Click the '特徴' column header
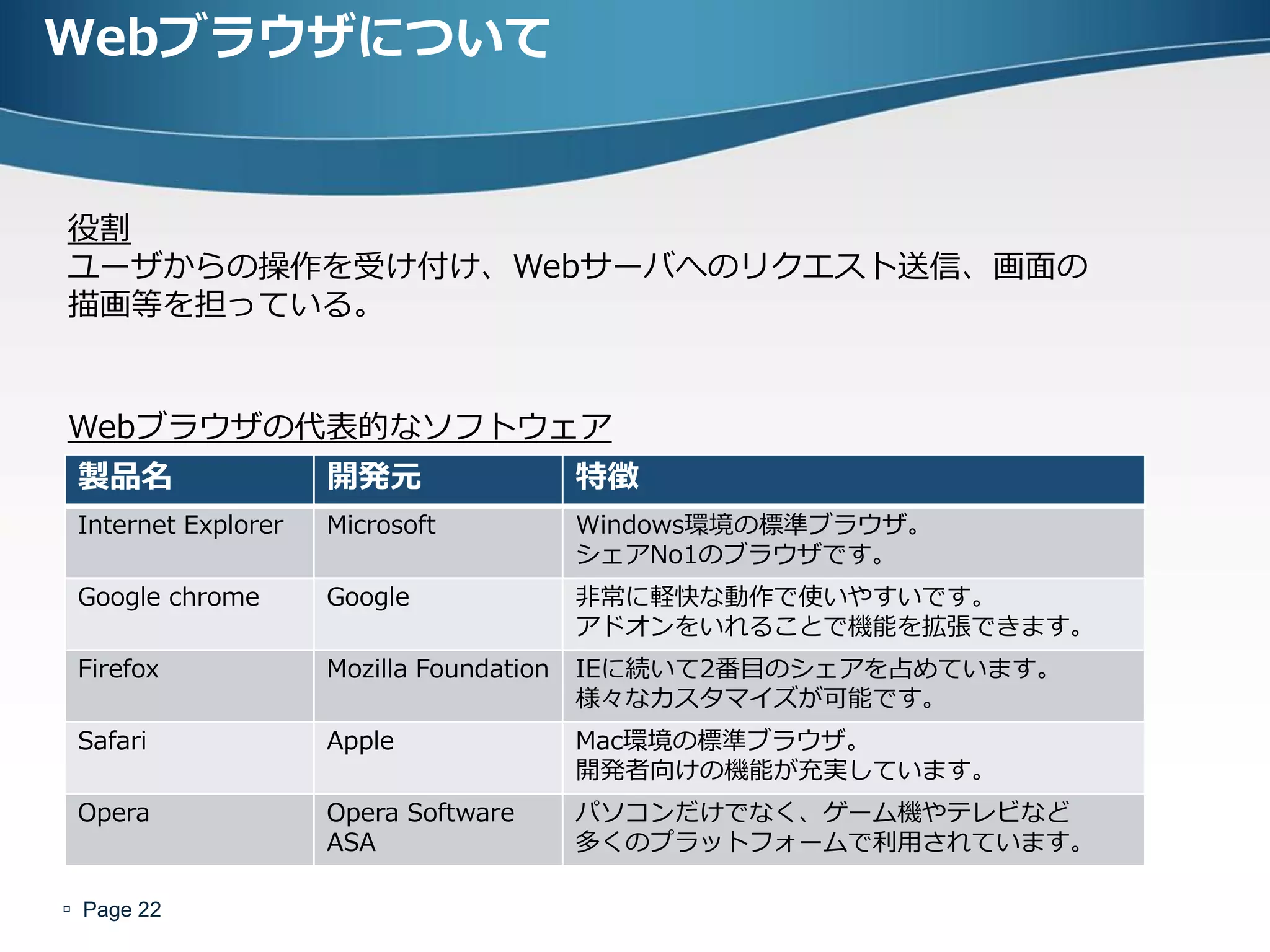The height and width of the screenshot is (952, 1270). tap(853, 479)
